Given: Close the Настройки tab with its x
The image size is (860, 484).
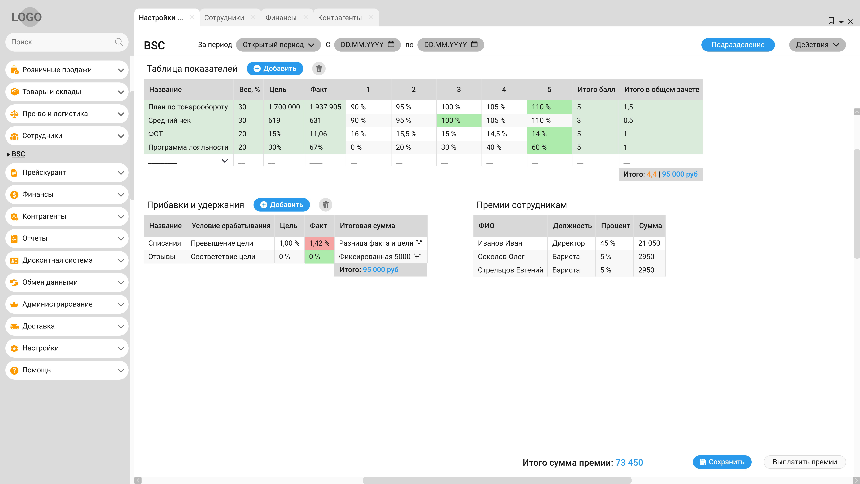Looking at the screenshot, I should 191,18.
